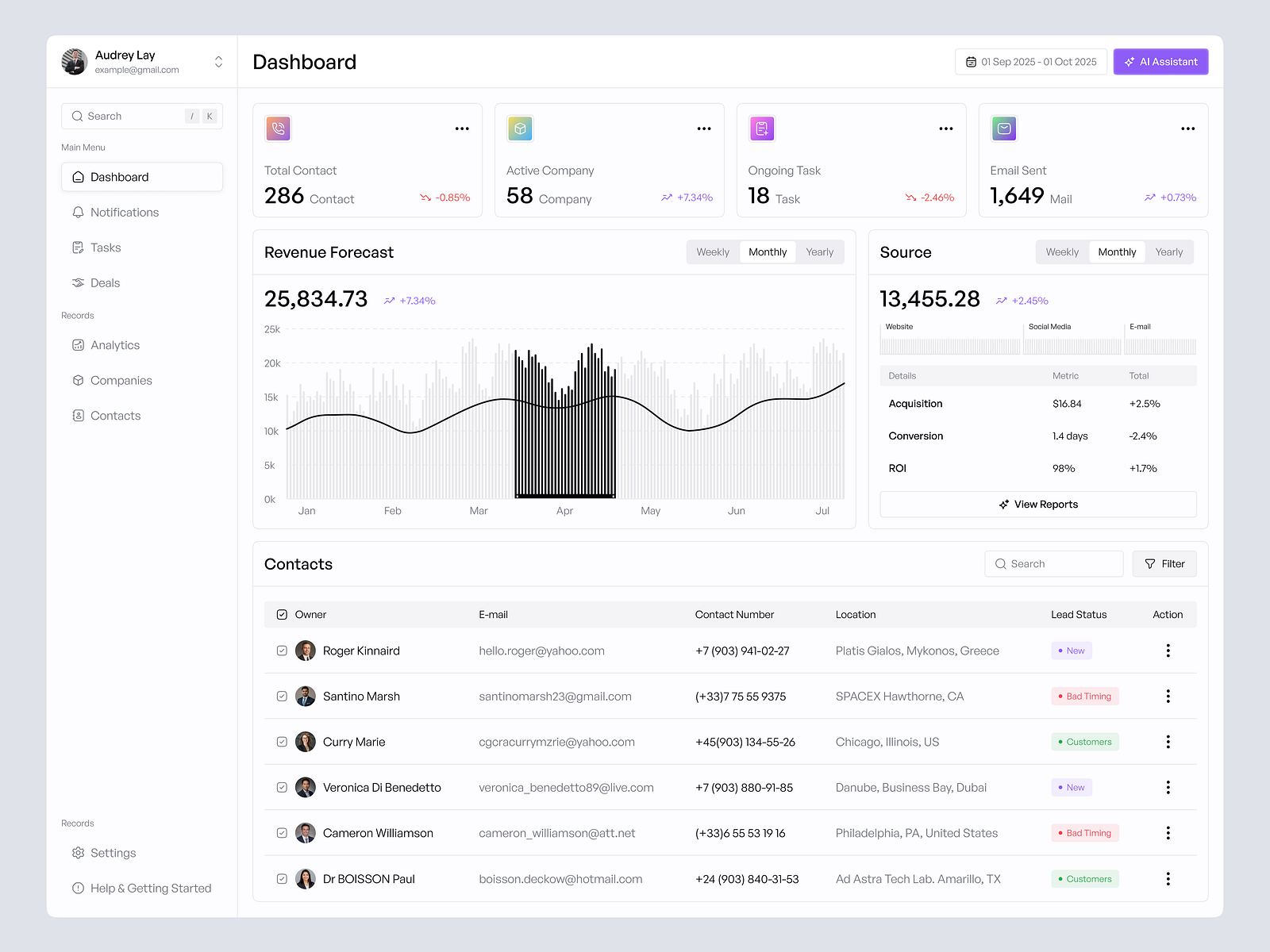Tick the select-all checkbox in the Owner header
The height and width of the screenshot is (952, 1270).
[282, 613]
